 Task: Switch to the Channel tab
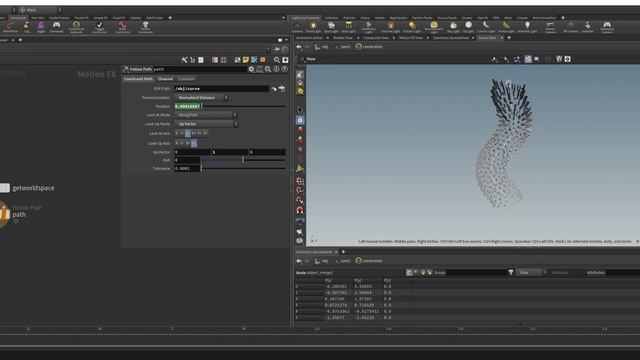pos(165,79)
